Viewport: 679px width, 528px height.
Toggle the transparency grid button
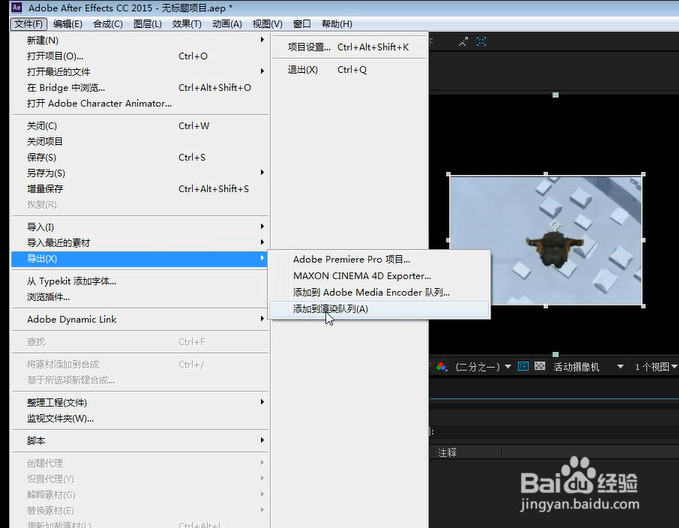coord(540,366)
